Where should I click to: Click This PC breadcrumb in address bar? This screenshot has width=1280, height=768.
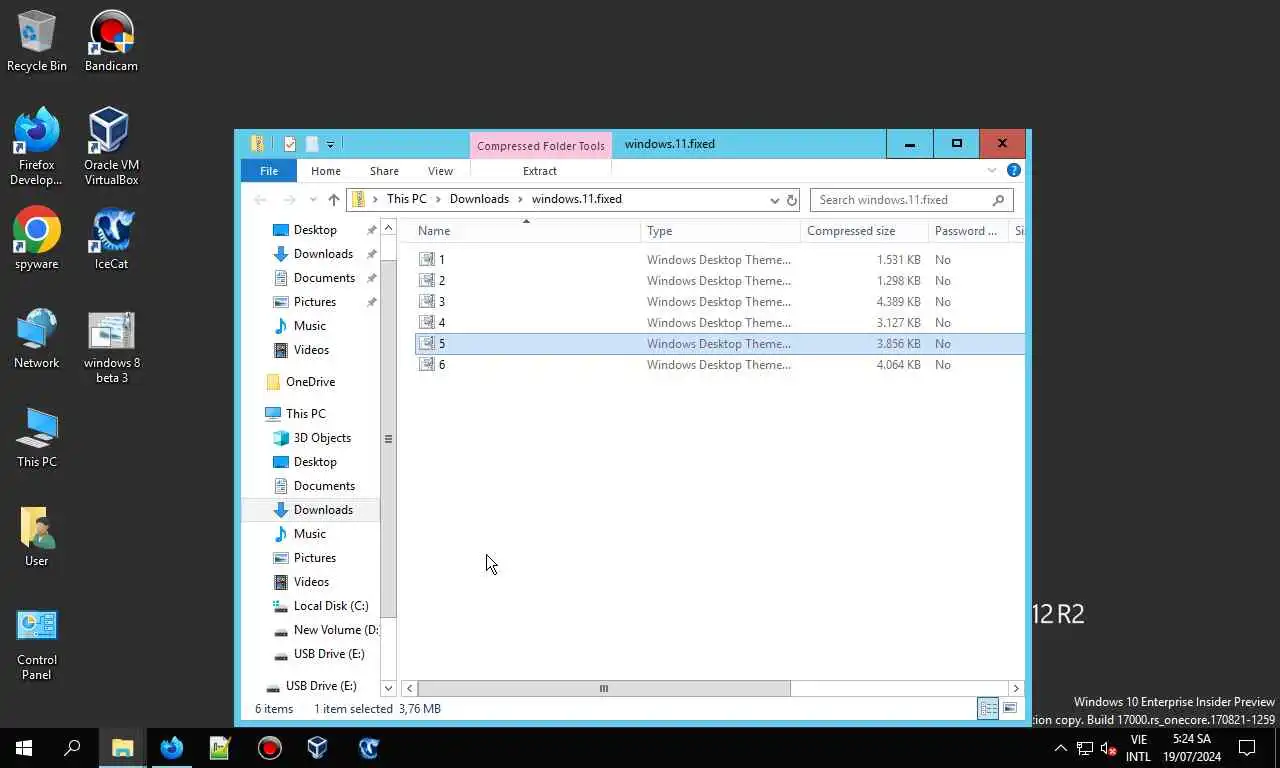[x=407, y=199]
